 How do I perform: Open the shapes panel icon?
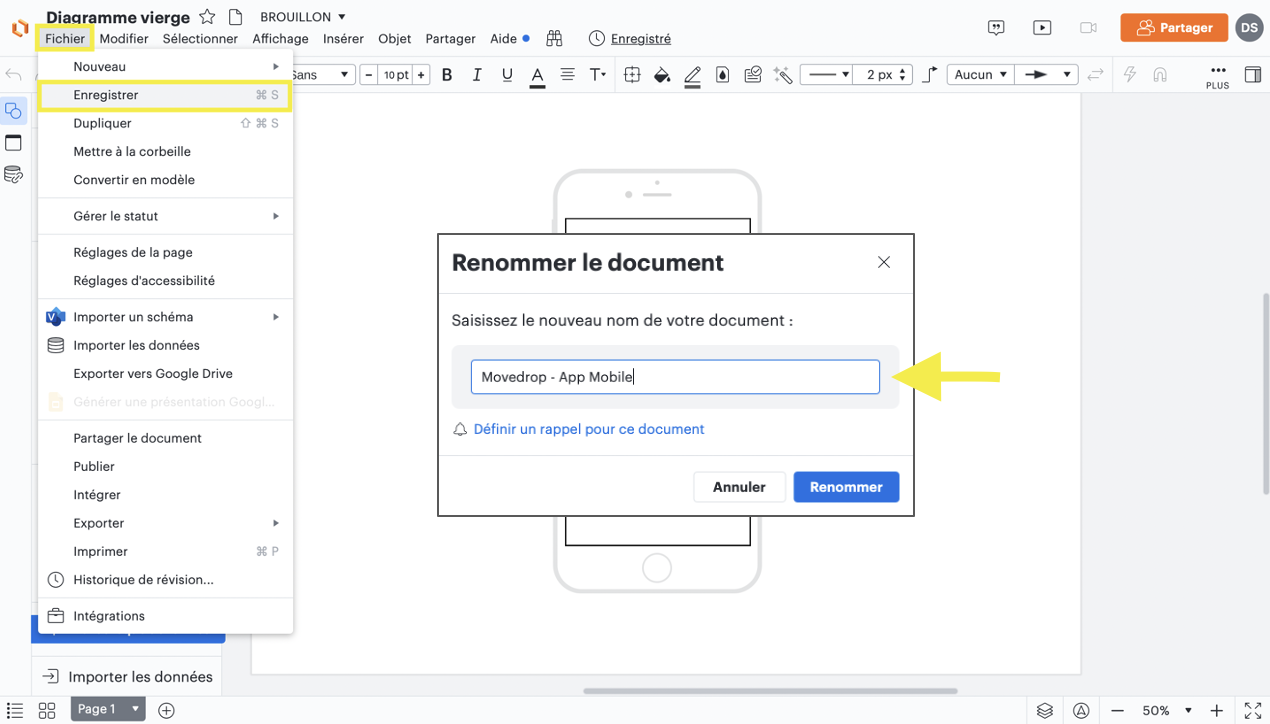[13, 111]
